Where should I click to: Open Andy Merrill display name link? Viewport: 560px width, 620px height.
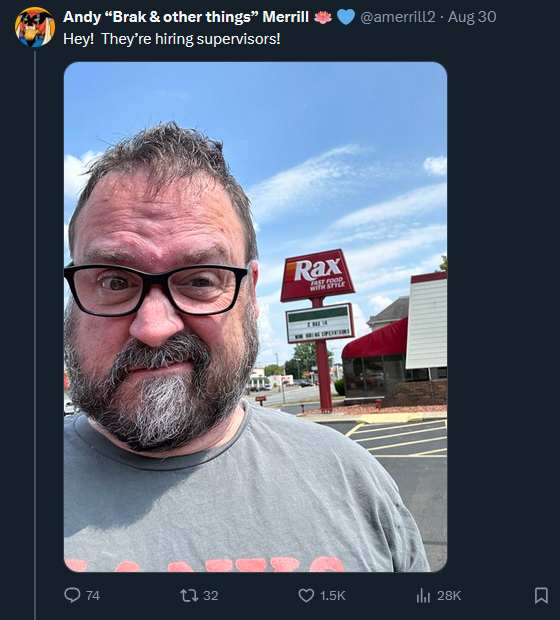pos(186,17)
